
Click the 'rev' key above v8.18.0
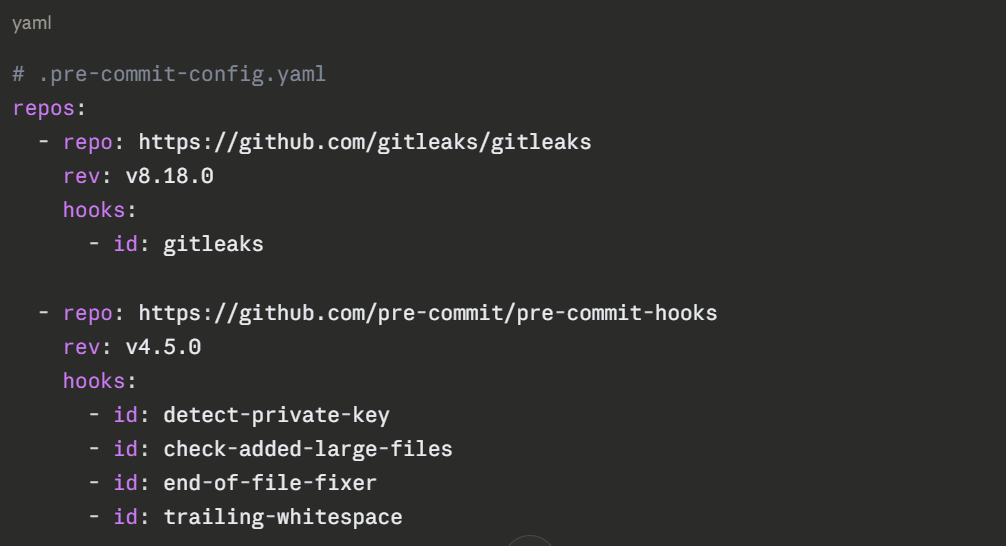[x=81, y=176]
